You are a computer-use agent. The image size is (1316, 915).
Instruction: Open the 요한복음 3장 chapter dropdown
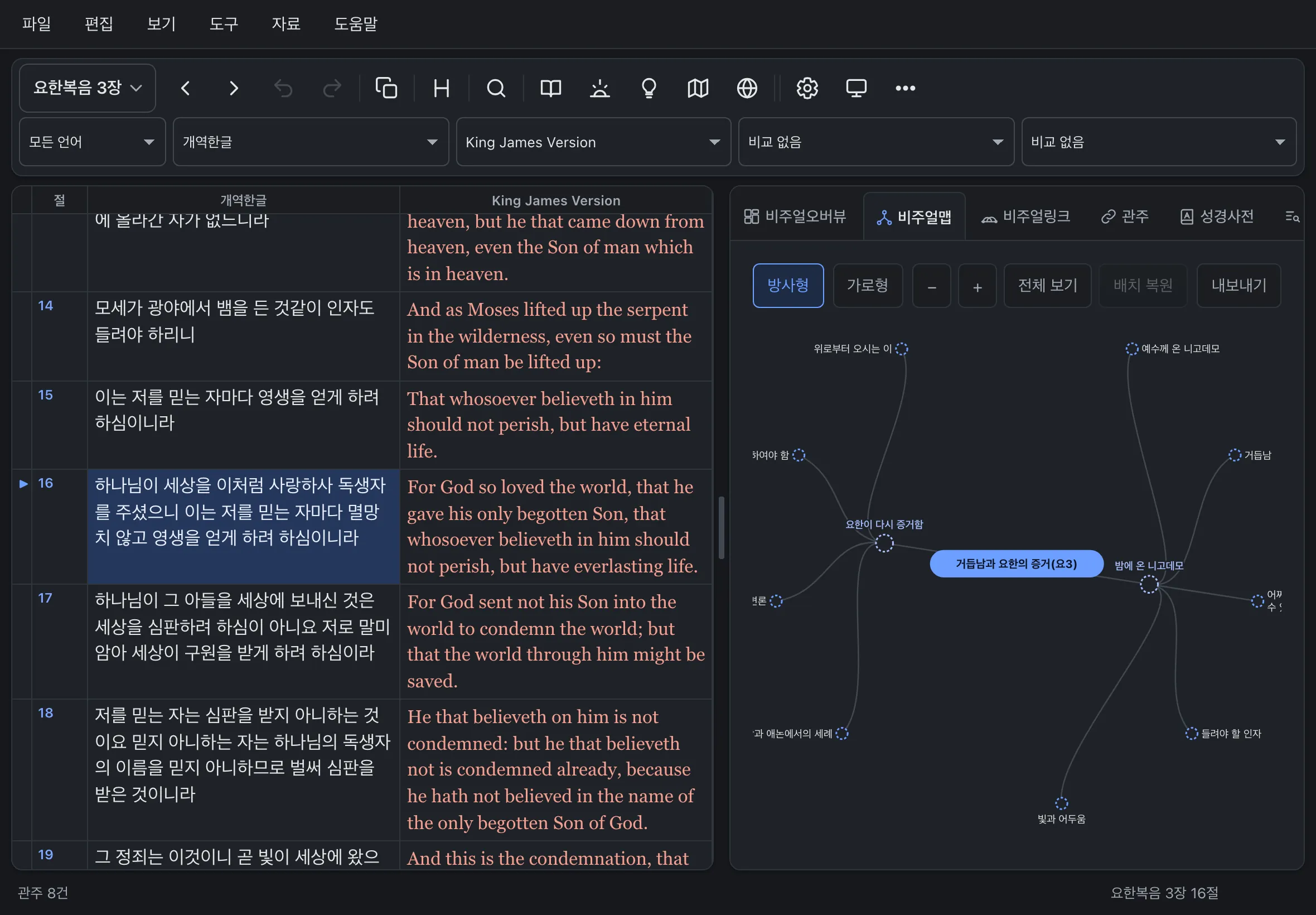point(88,88)
